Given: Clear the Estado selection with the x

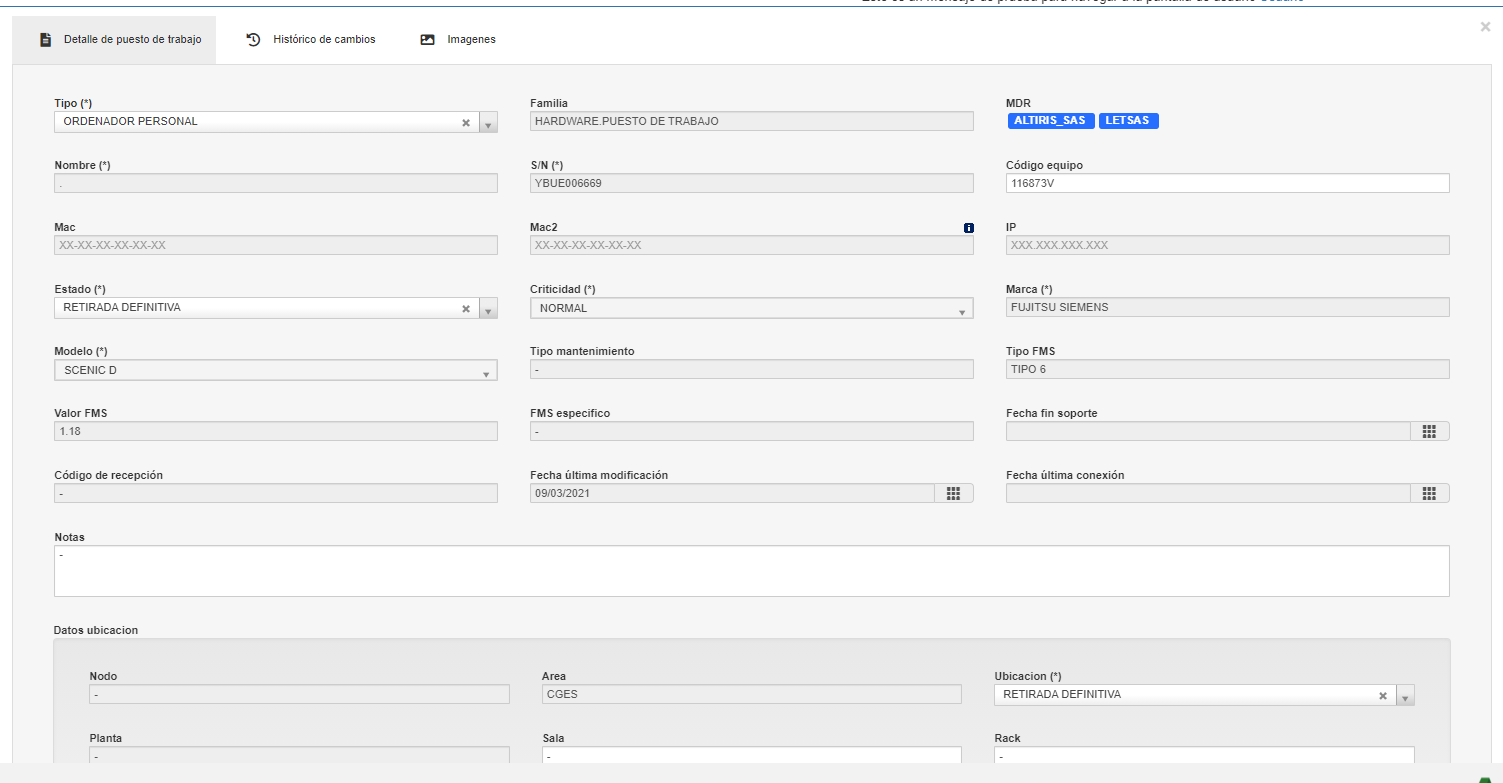Looking at the screenshot, I should [465, 309].
